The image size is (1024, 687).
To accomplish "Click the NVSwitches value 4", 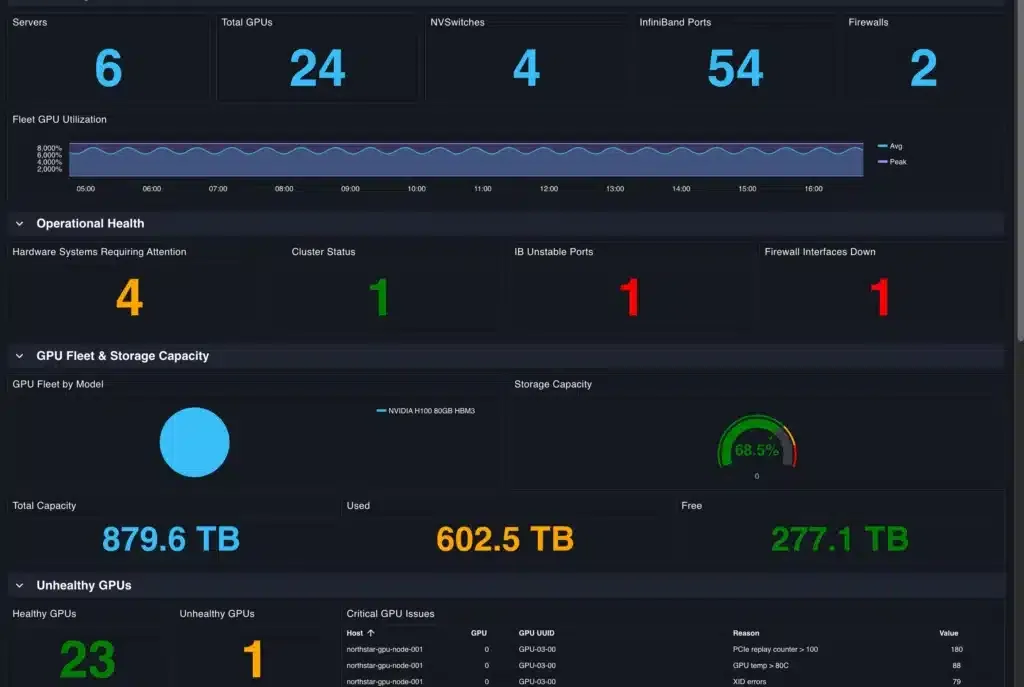I will click(x=526, y=68).
